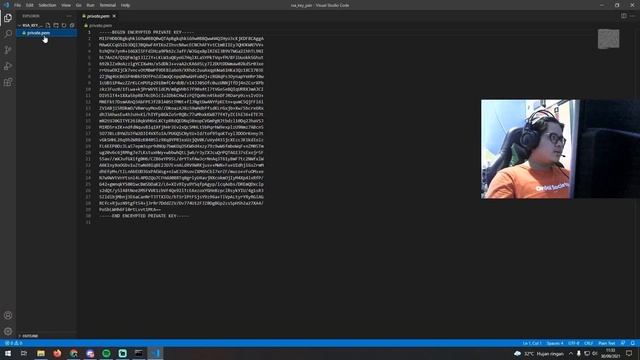Click the END ENCRYPTED PRIVATE KEY line
The height and width of the screenshot is (360, 640).
[x=144, y=216]
